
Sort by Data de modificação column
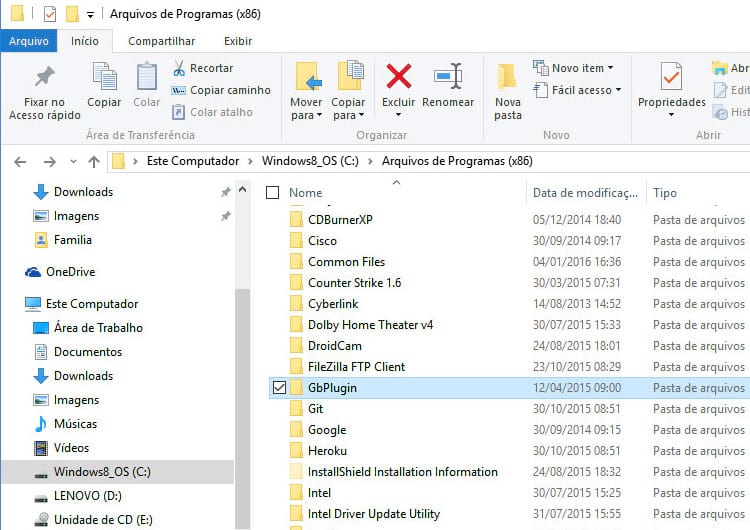(x=585, y=193)
